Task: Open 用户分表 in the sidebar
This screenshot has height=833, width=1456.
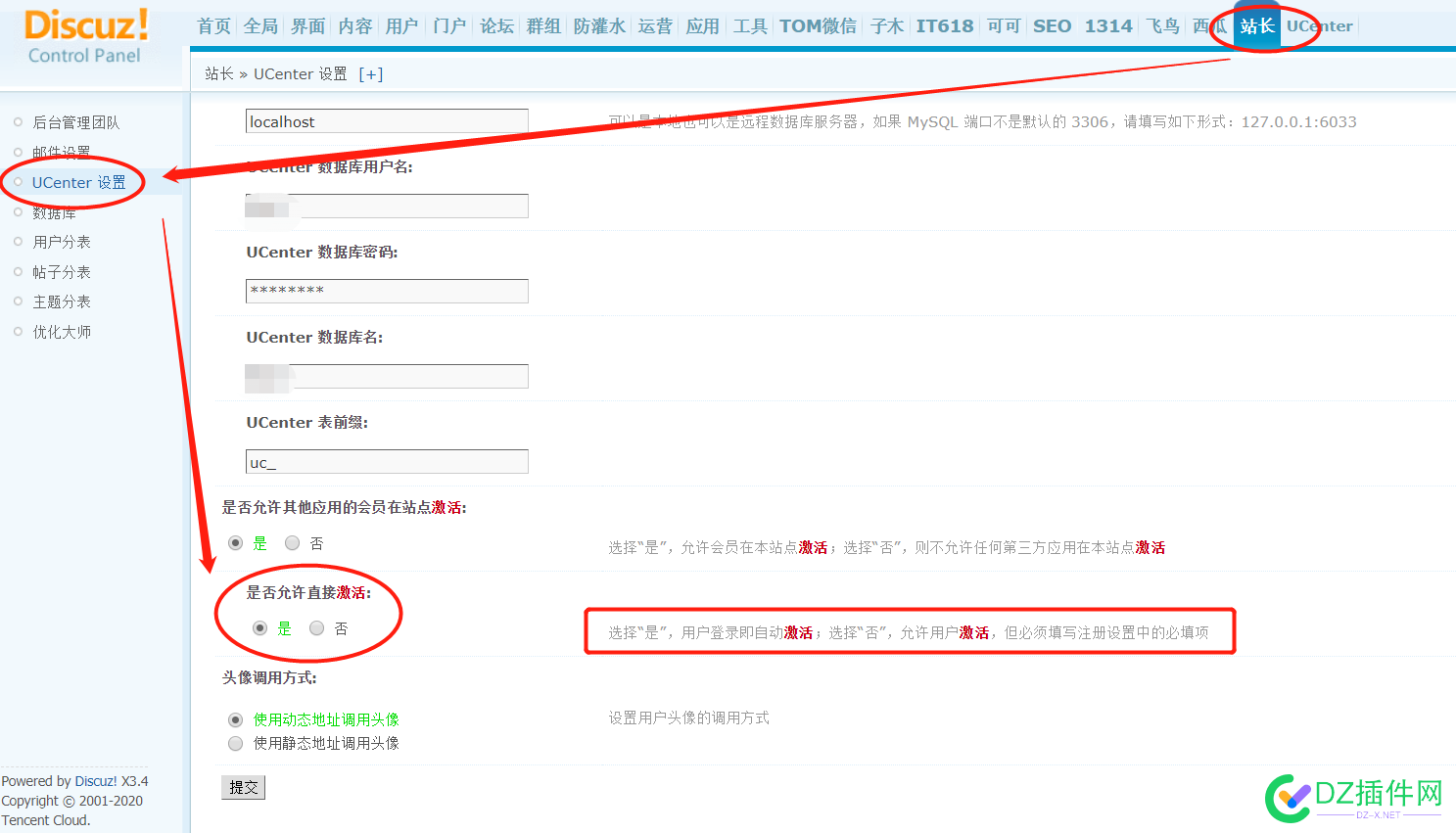Action: click(x=62, y=242)
